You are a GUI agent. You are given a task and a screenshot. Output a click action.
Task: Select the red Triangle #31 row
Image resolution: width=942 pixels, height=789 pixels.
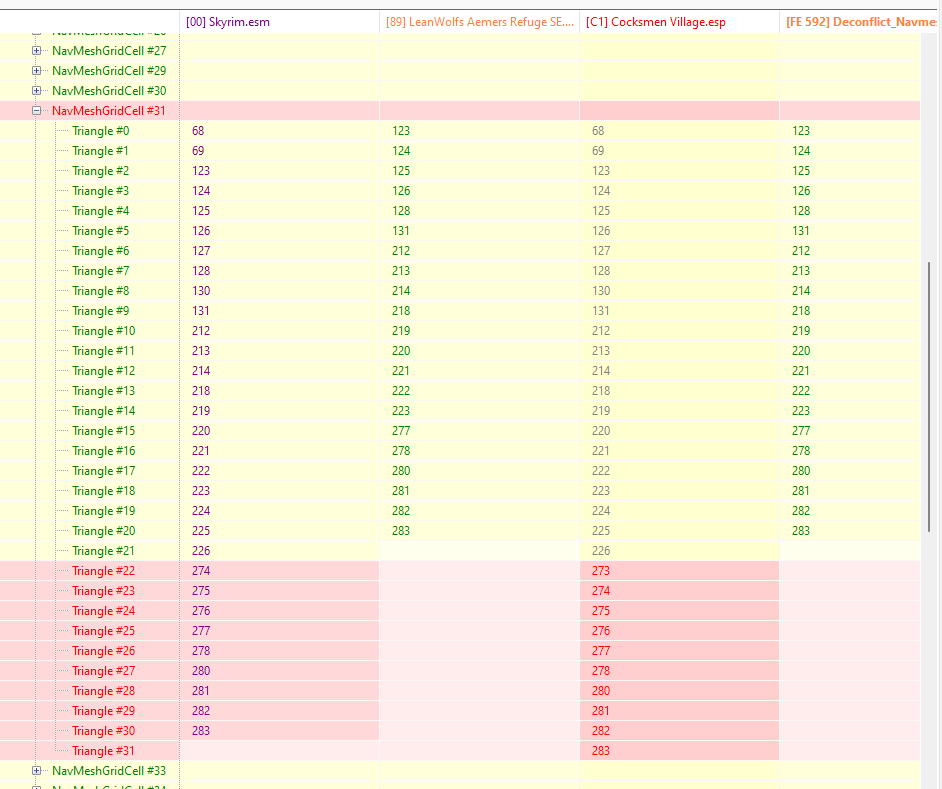(460, 751)
